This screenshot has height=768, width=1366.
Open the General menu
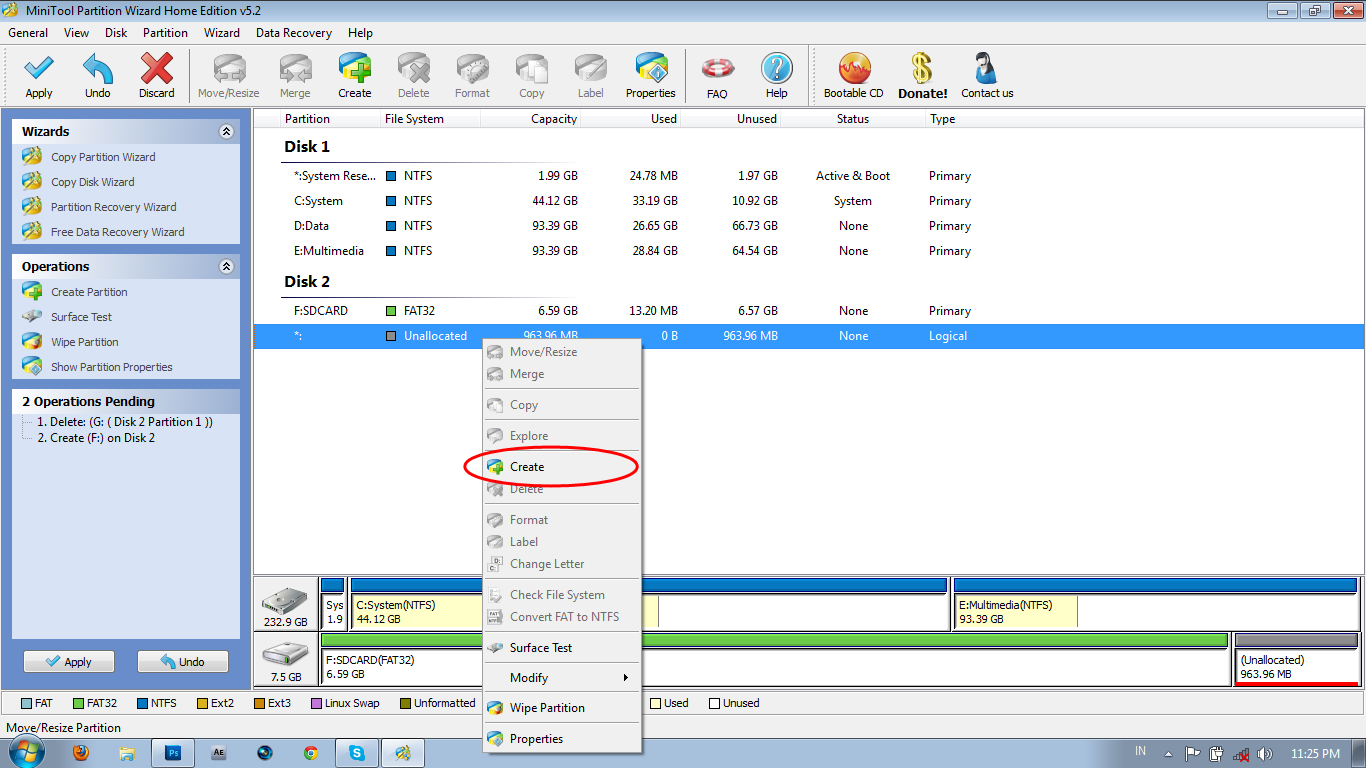click(x=28, y=33)
